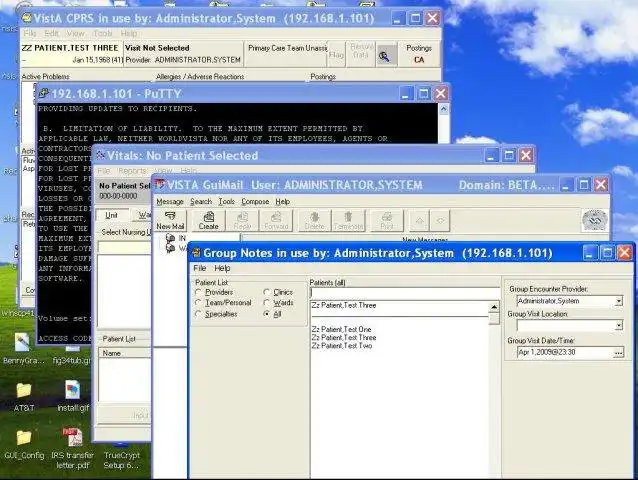The image size is (638, 480).
Task: Click the magnifier icon in CPRS header
Action: click(385, 56)
